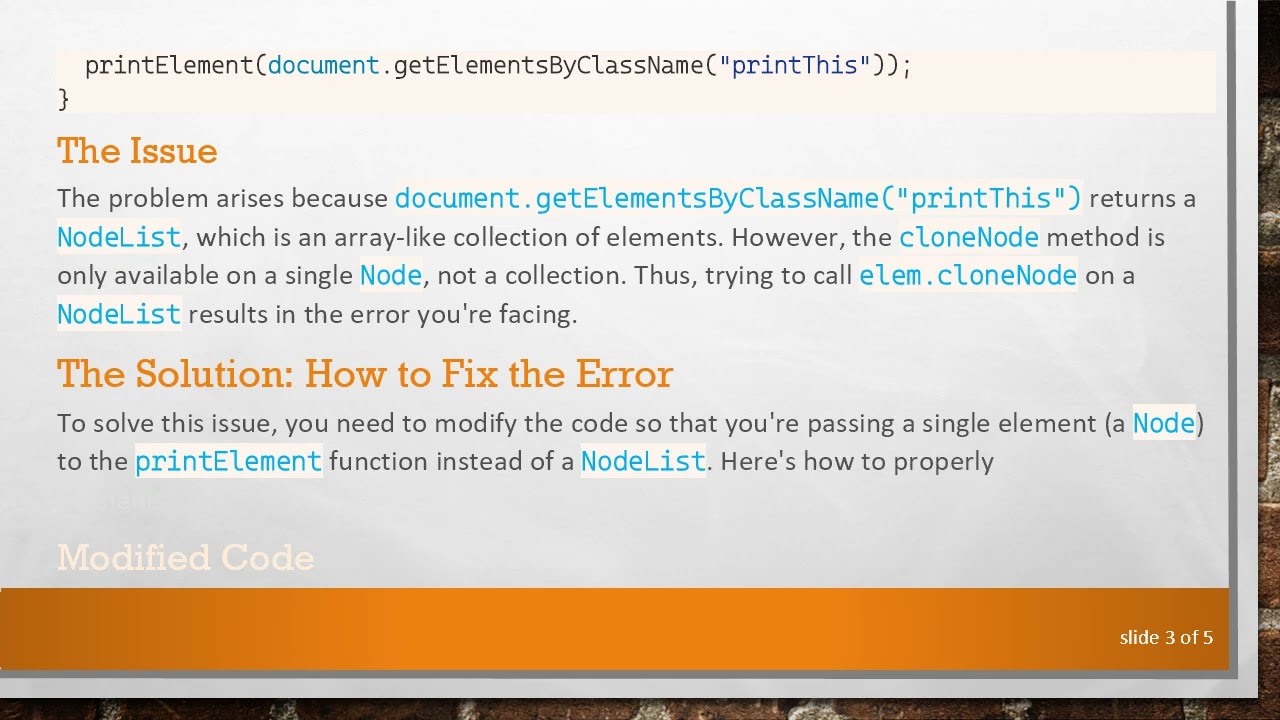Click "The Solution: How to Fix the Error" heading

click(x=364, y=374)
